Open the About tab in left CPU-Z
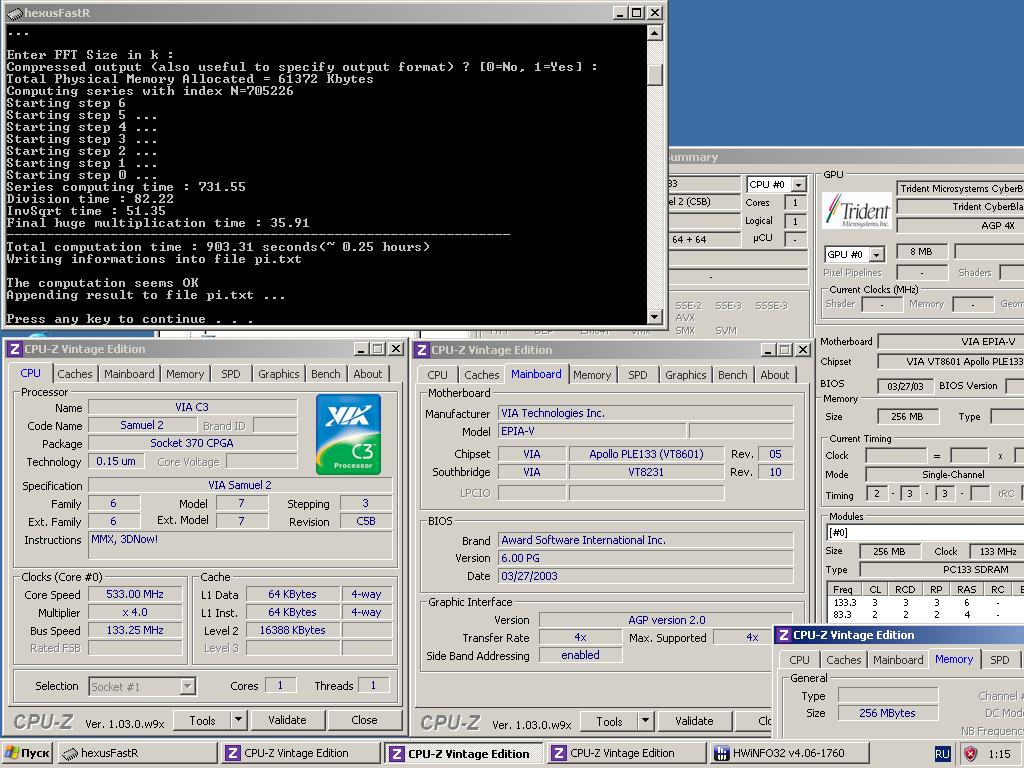Screen dimensions: 1024x768 click(368, 374)
